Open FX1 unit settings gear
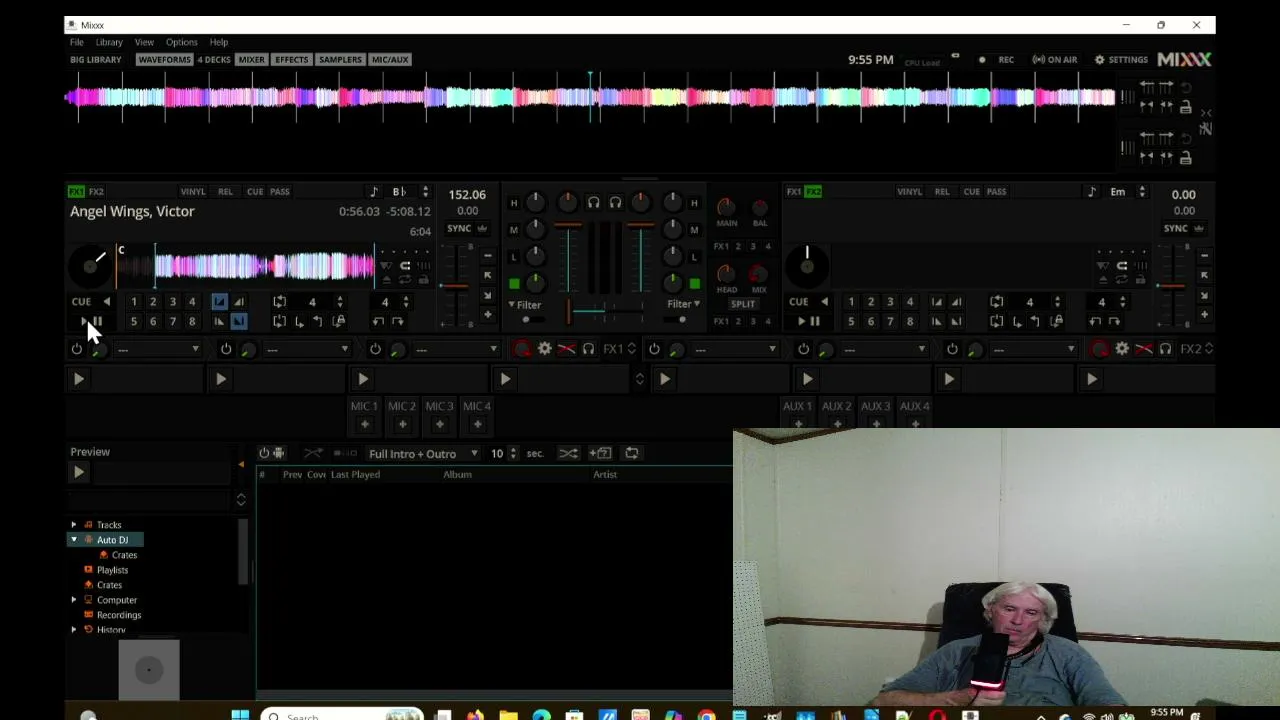Viewport: 1280px width, 720px height. [544, 349]
